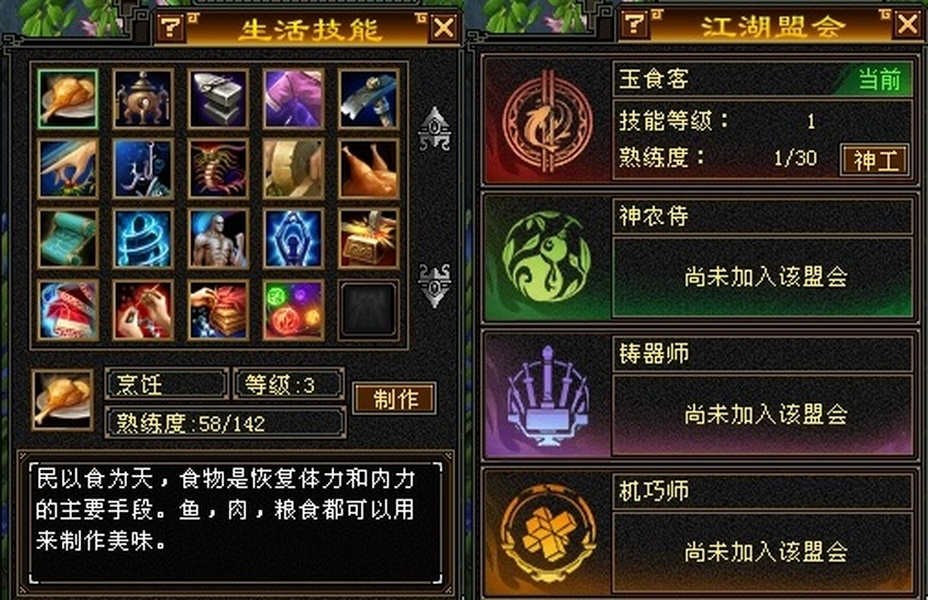
Task: Select the anvil forging skill icon
Action: [218, 99]
